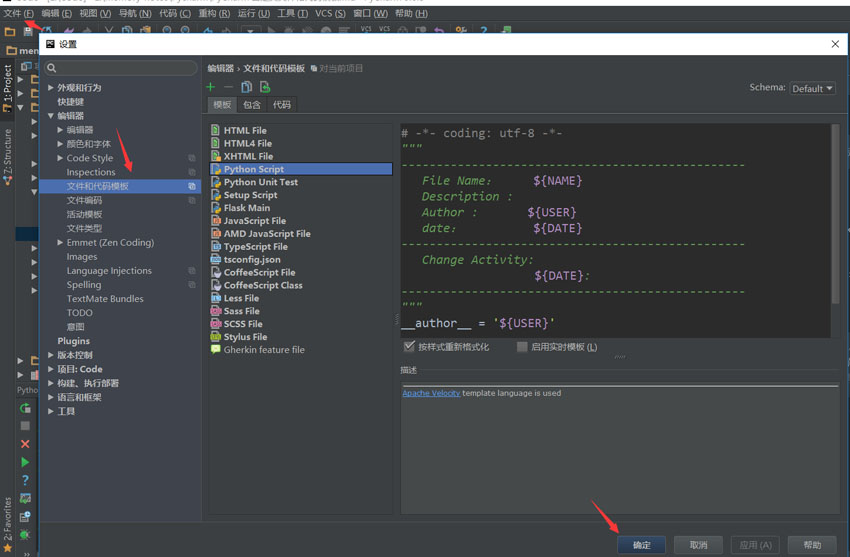Click the search magnifier icon in settings
Image resolution: width=850 pixels, height=557 pixels.
pos(51,68)
